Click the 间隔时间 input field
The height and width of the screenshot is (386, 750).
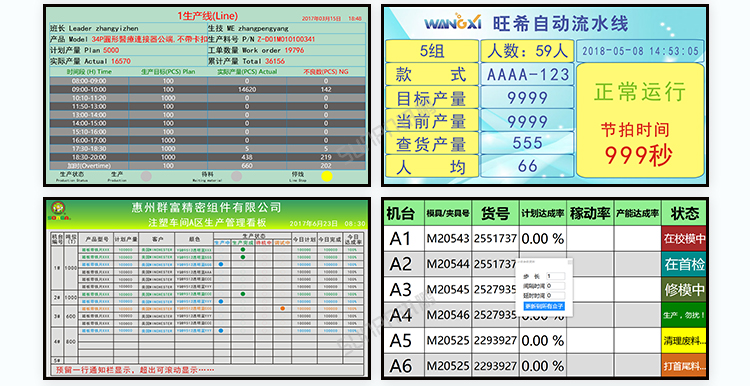click(x=555, y=286)
